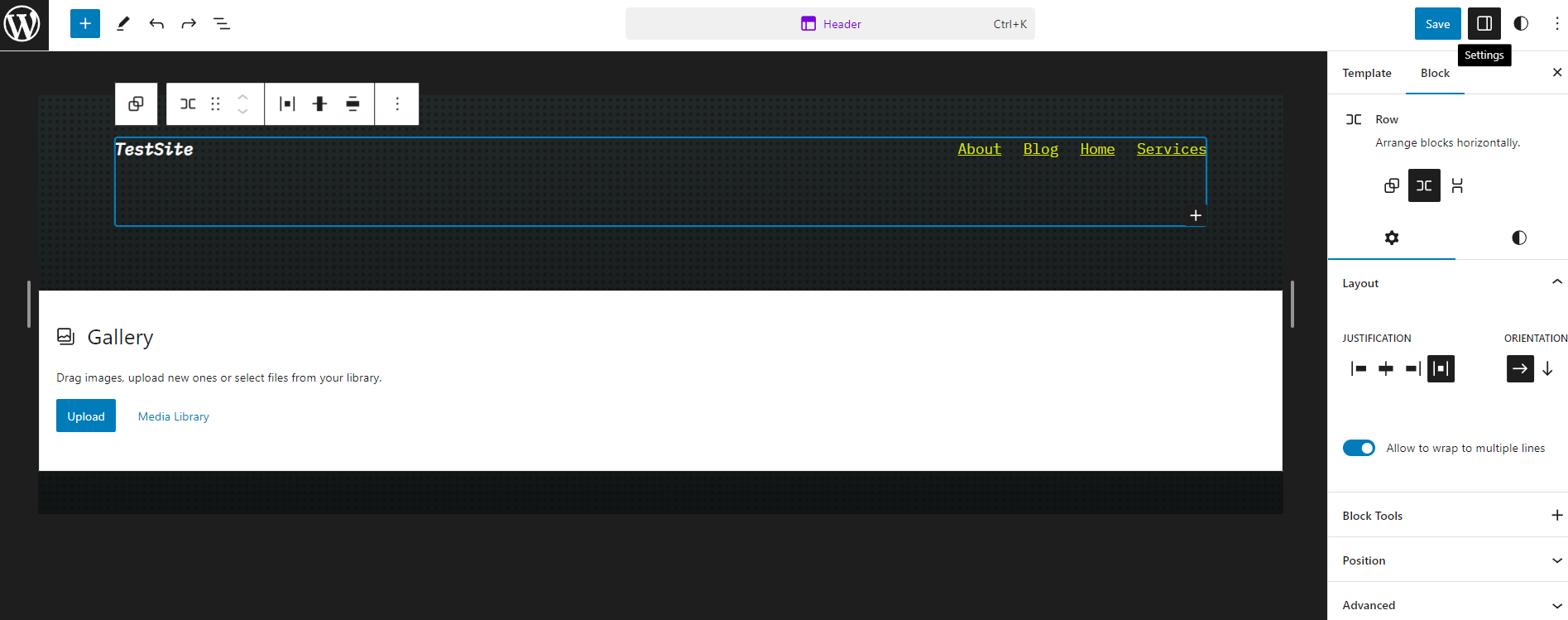Set orientation to vertical
Viewport: 1568px width, 620px height.
coord(1547,368)
